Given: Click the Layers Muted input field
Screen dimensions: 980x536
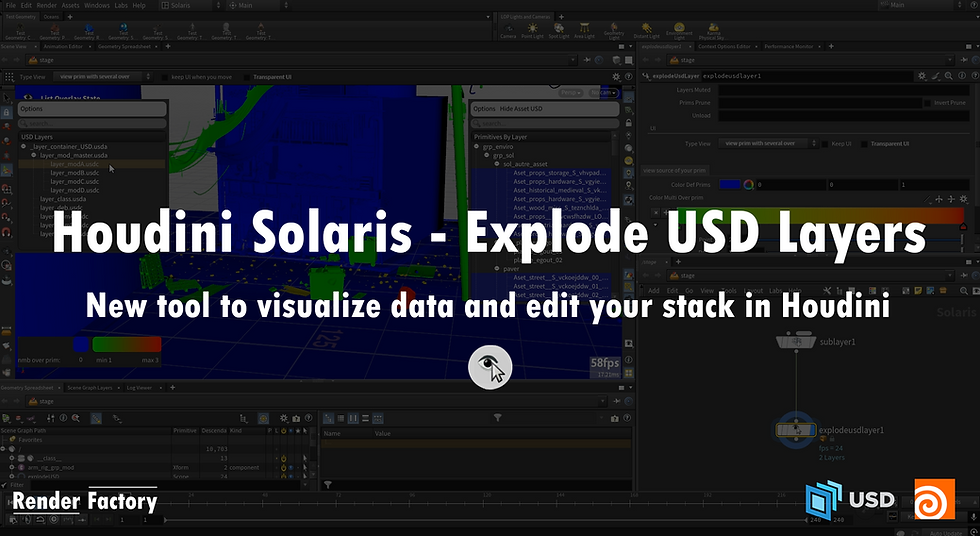Looking at the screenshot, I should coord(843,90).
